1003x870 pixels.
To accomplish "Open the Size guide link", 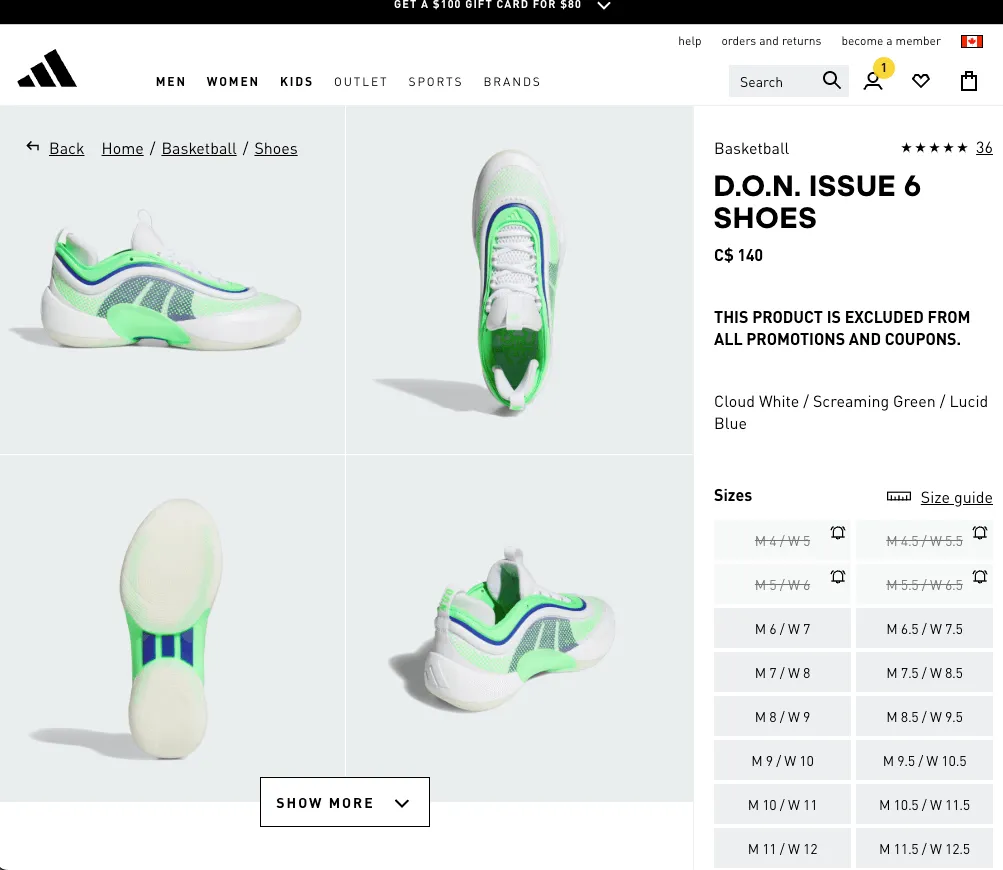I will (956, 497).
